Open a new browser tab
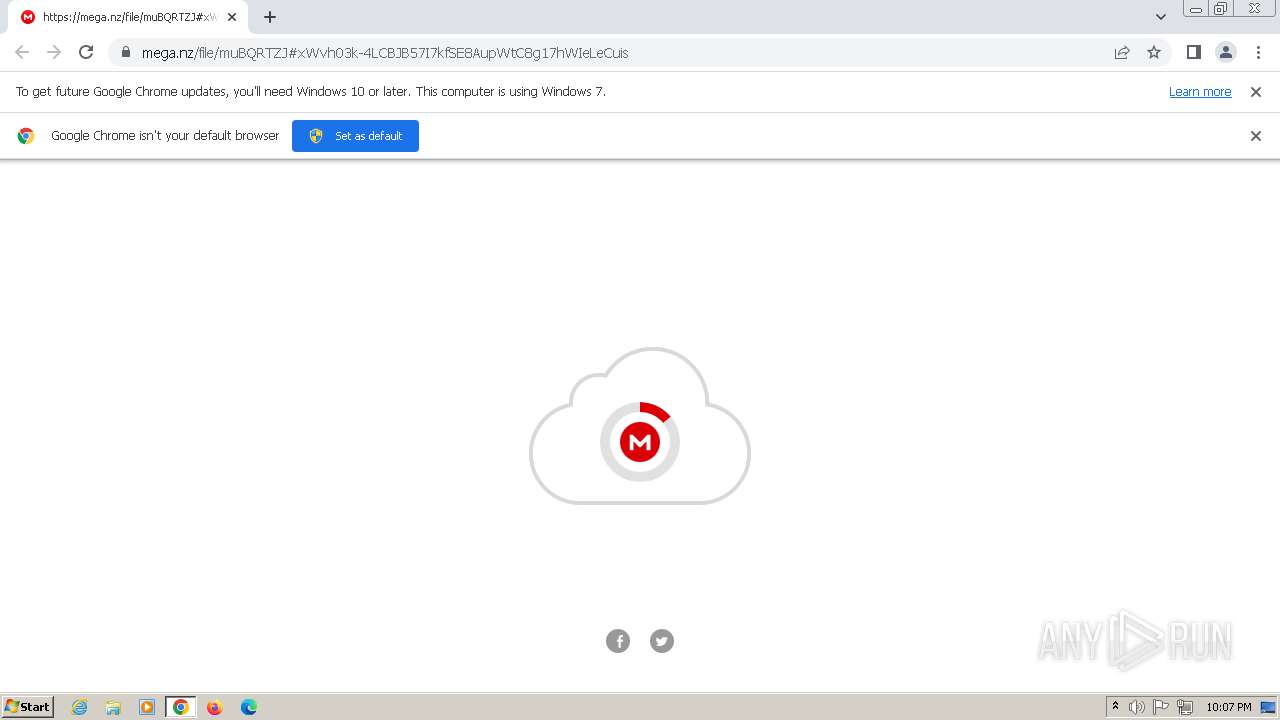This screenshot has height=720, width=1280. tap(270, 17)
